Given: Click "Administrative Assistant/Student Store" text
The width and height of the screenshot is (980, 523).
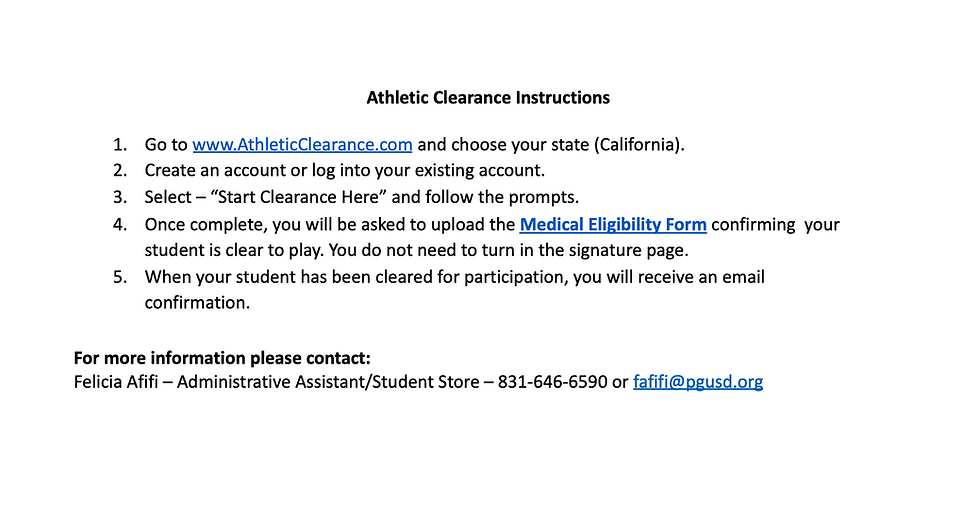Looking at the screenshot, I should [x=328, y=382].
